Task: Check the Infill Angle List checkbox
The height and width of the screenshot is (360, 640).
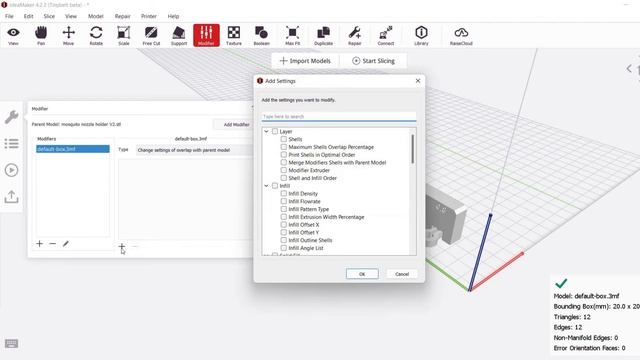Action: 284,248
